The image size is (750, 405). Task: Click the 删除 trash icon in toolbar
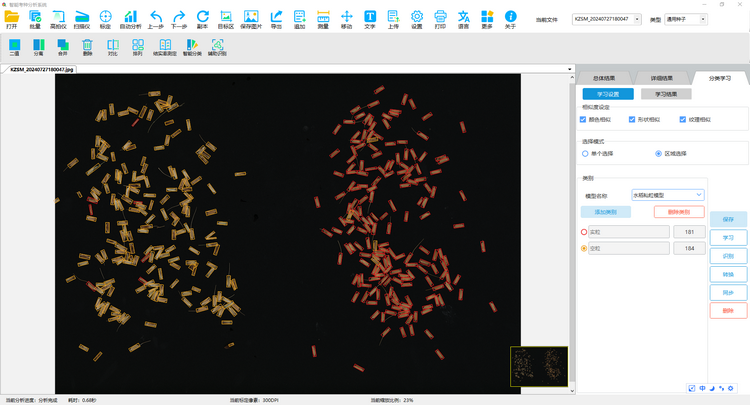pos(87,46)
